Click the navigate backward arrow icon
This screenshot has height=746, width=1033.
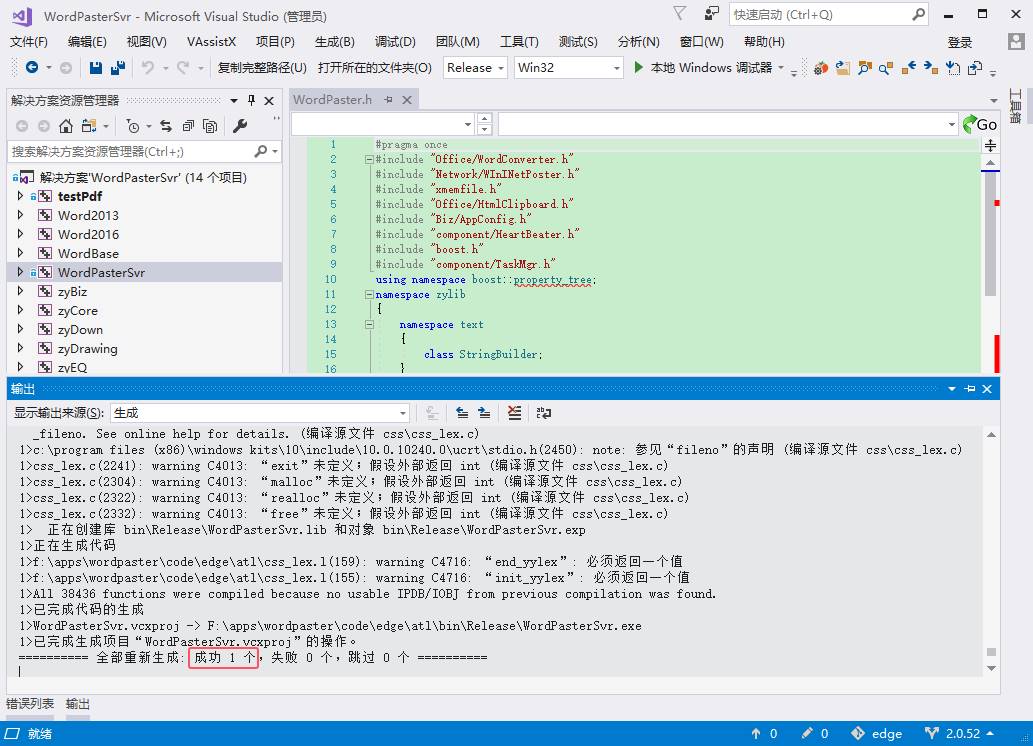32,68
